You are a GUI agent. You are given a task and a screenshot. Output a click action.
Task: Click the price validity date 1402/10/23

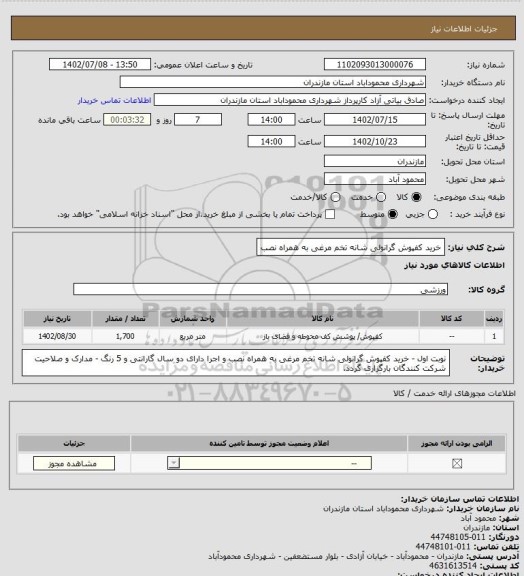coord(375,141)
